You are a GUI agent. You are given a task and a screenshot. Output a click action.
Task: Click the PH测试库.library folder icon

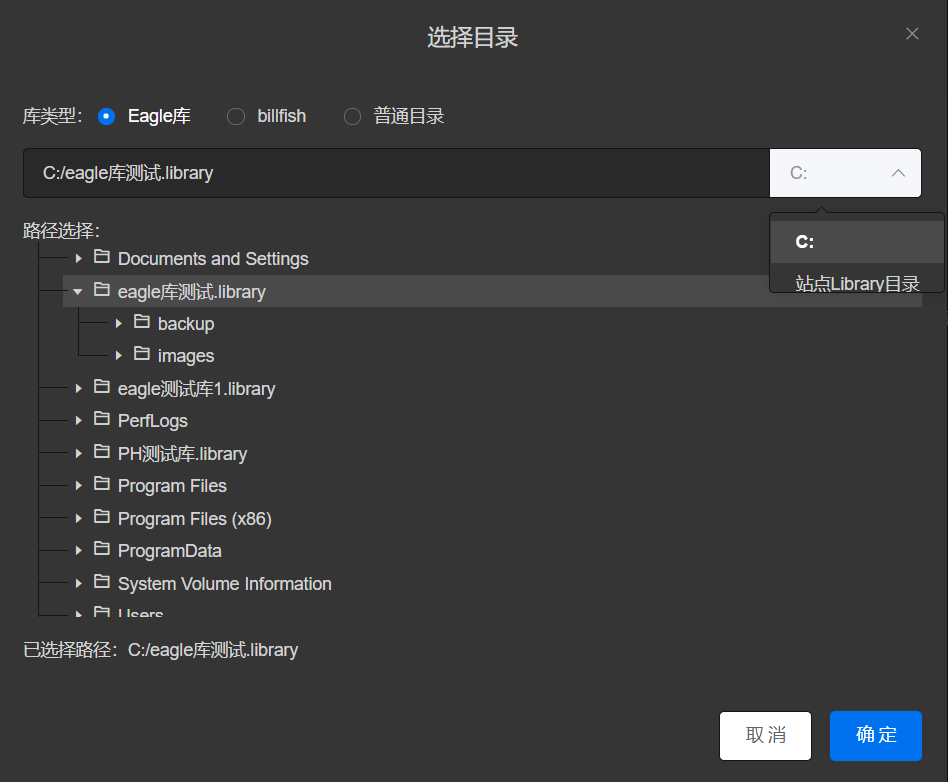[102, 452]
